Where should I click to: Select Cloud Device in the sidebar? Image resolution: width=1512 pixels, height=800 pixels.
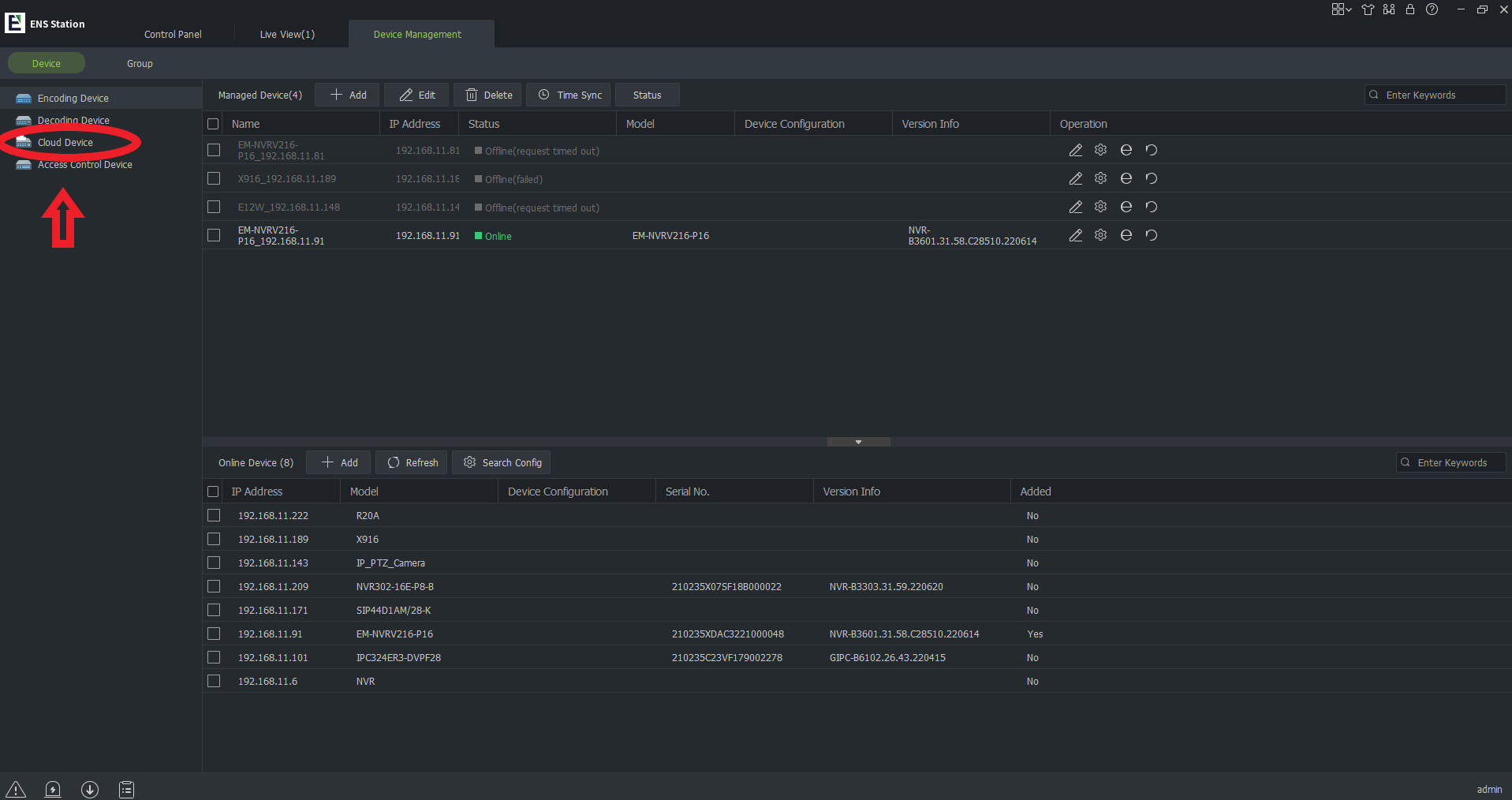66,142
